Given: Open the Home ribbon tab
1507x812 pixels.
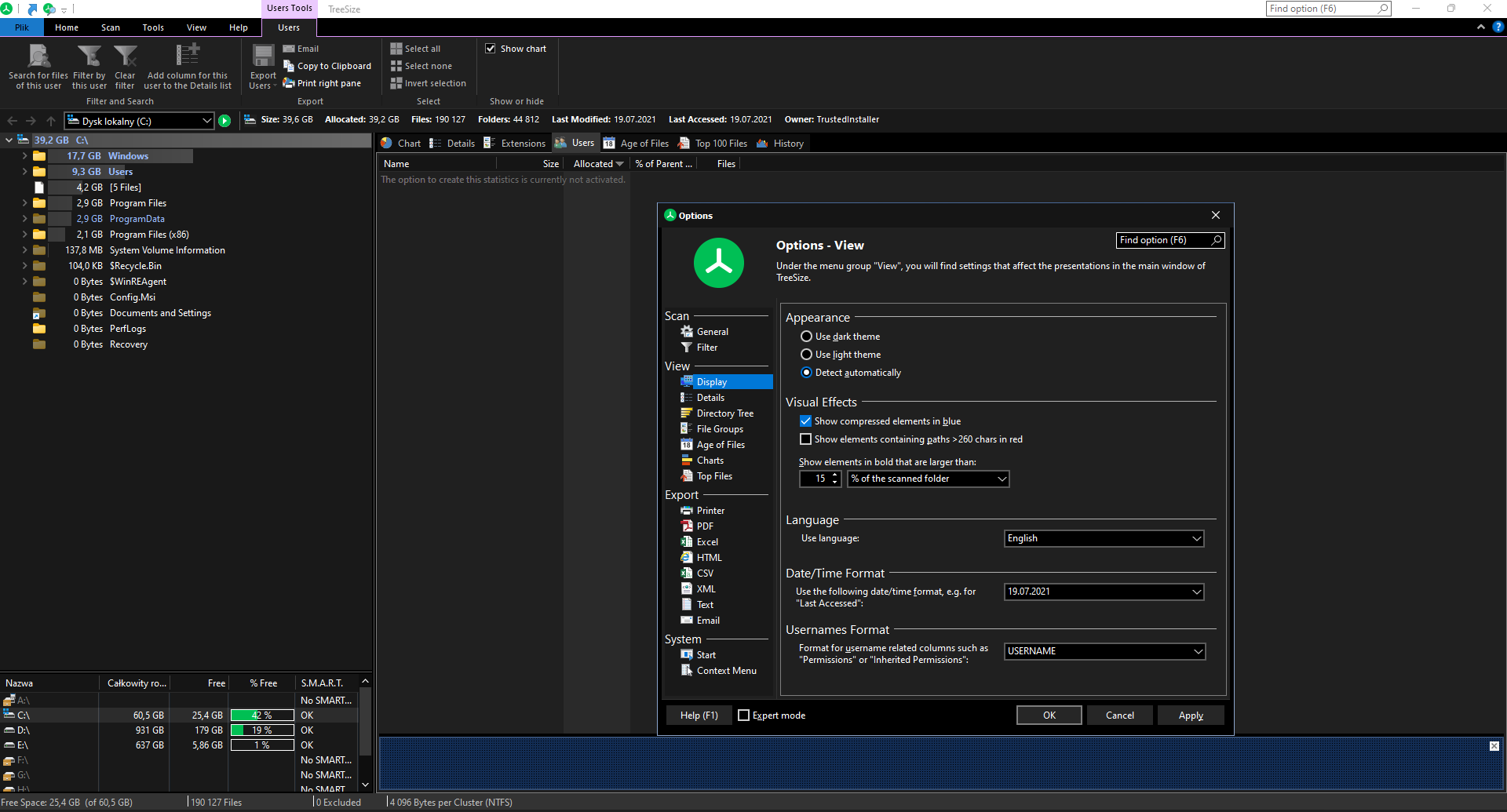Looking at the screenshot, I should pyautogui.click(x=67, y=27).
